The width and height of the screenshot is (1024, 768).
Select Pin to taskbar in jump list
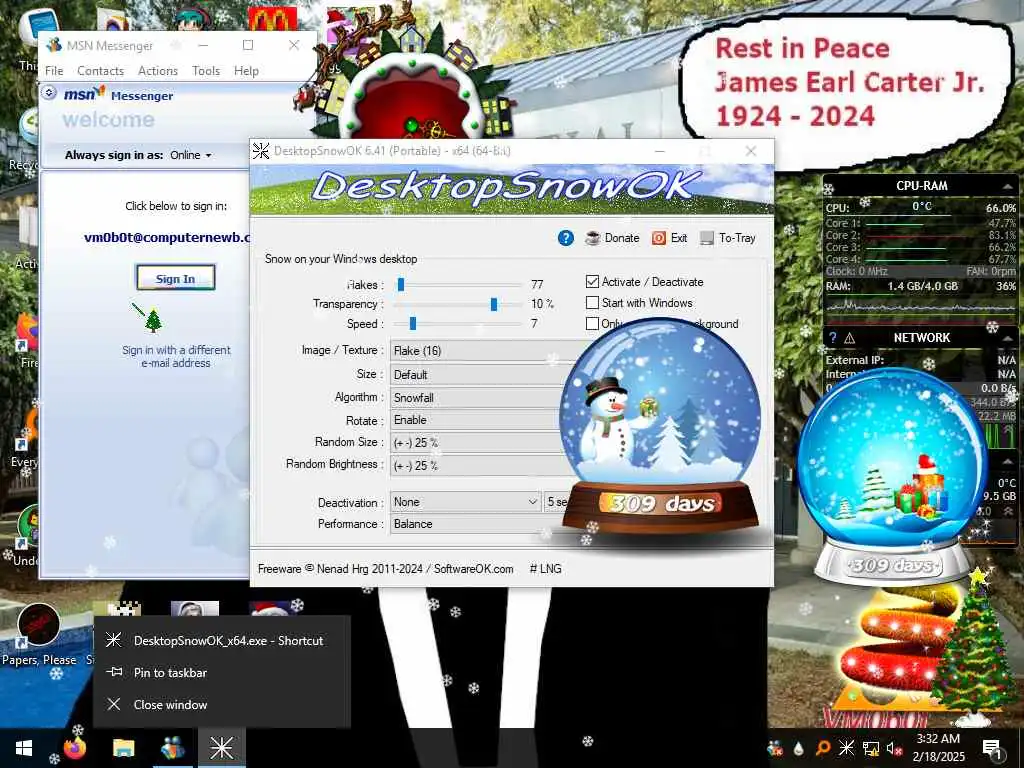[x=222, y=673]
